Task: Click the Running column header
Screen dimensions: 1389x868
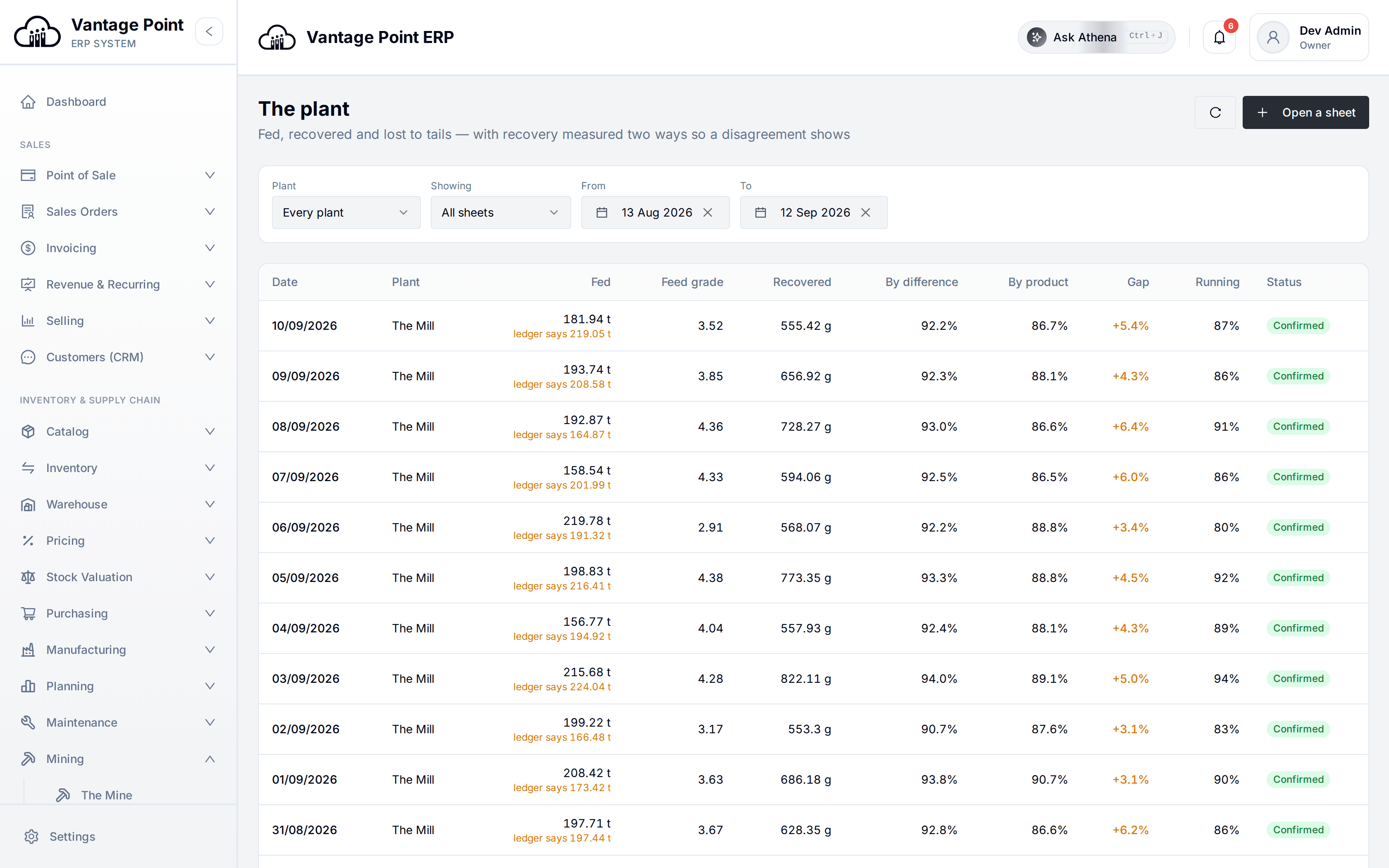Action: [x=1217, y=282]
